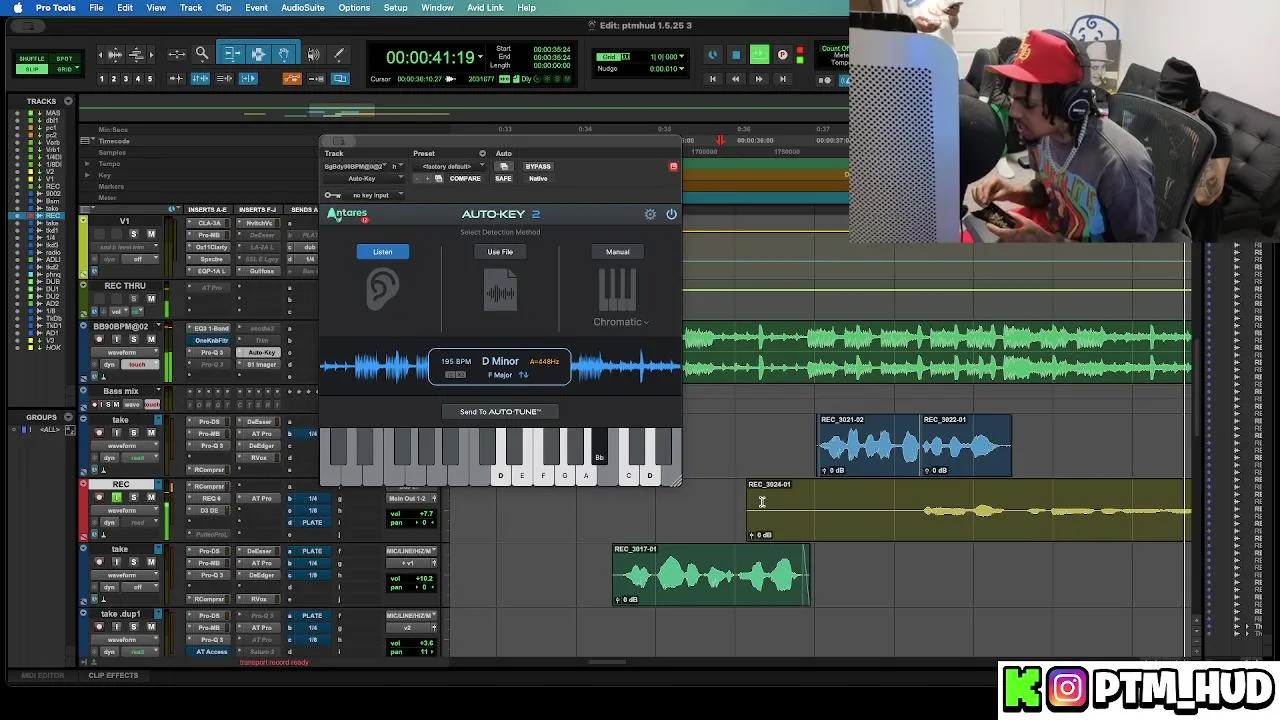The image size is (1280, 720).
Task: Click the transport Record button
Action: pos(782,55)
